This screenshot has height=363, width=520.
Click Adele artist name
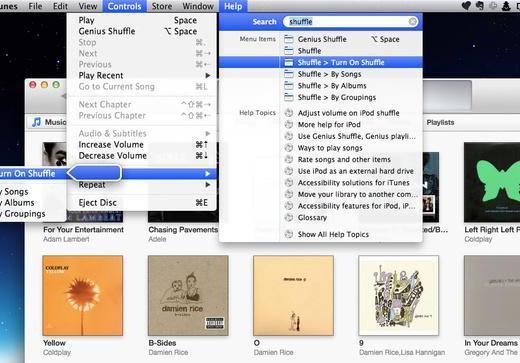pyautogui.click(x=157, y=239)
